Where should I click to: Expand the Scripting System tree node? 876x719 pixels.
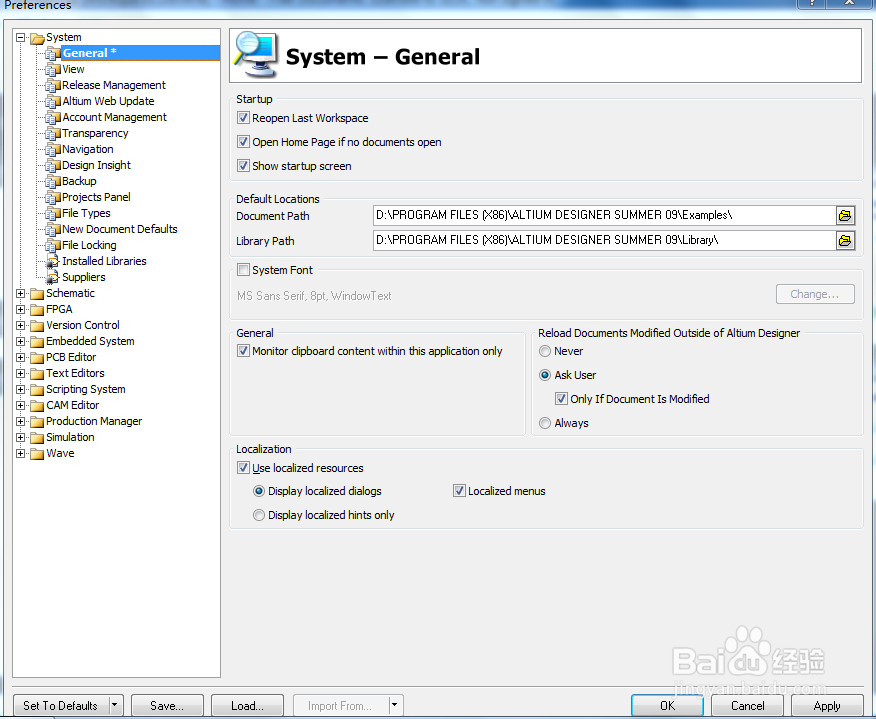21,390
